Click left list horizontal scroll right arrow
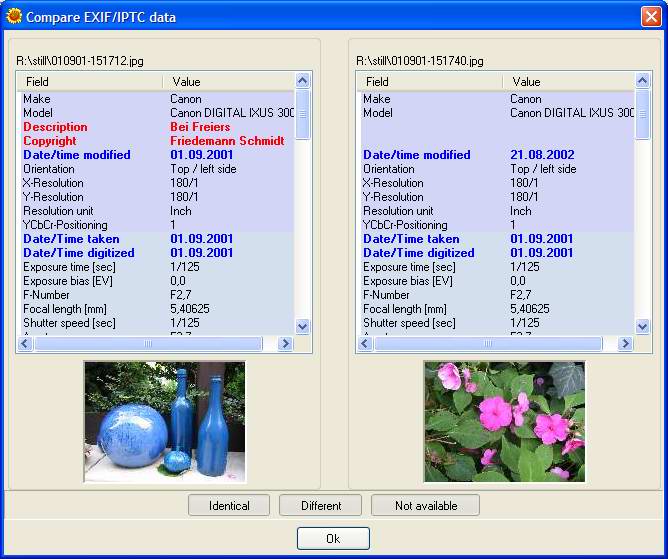This screenshot has width=668, height=559. (x=285, y=343)
